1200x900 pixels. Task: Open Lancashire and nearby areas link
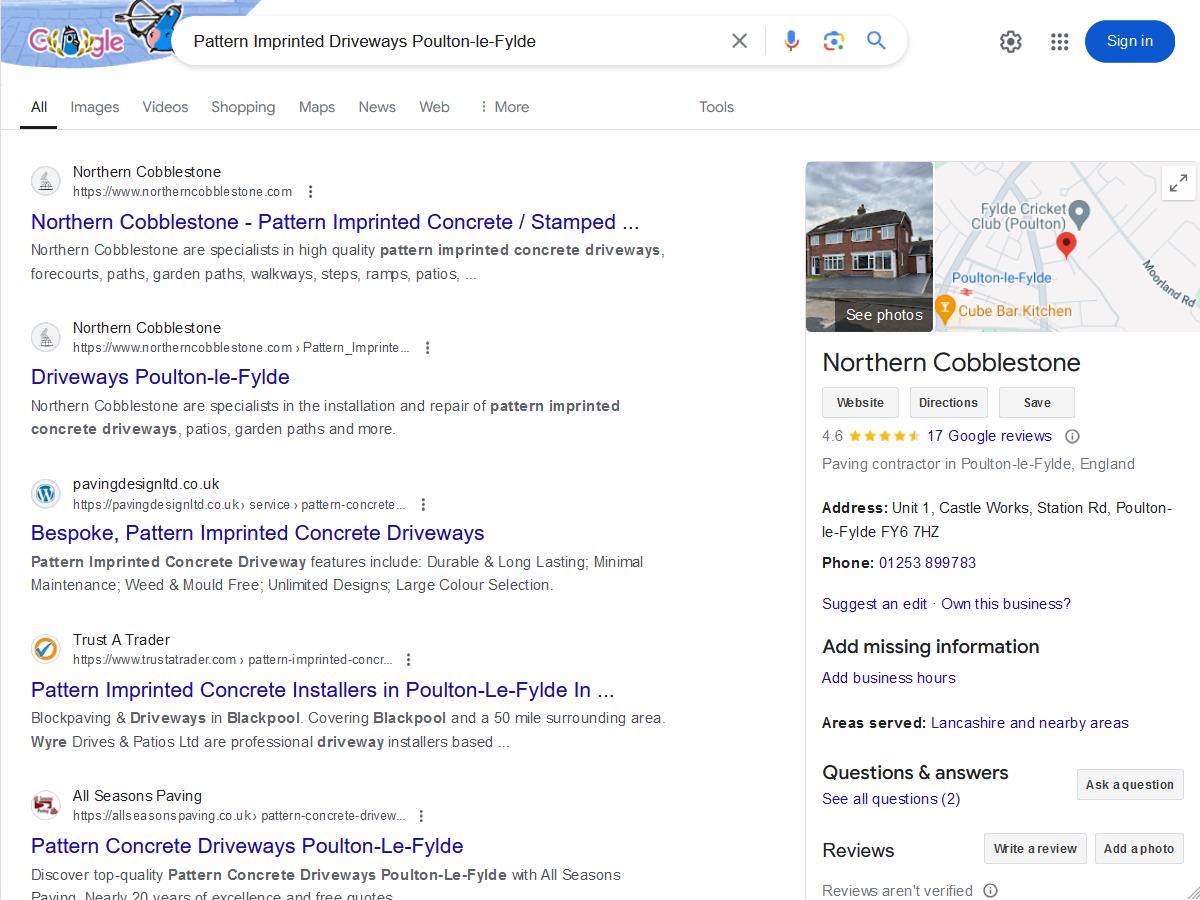coord(1030,723)
